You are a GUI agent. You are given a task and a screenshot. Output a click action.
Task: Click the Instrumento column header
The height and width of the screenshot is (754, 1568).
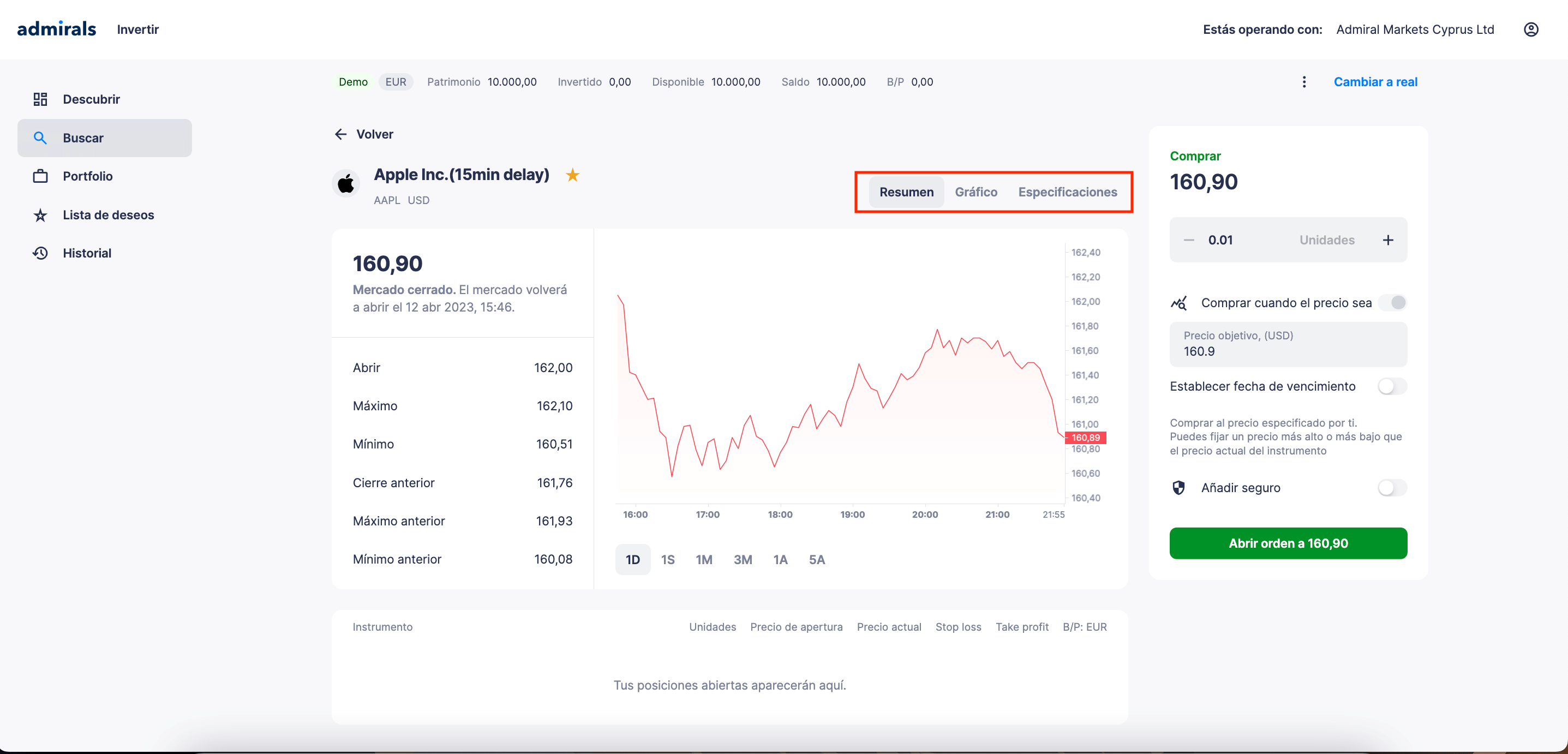(x=382, y=627)
